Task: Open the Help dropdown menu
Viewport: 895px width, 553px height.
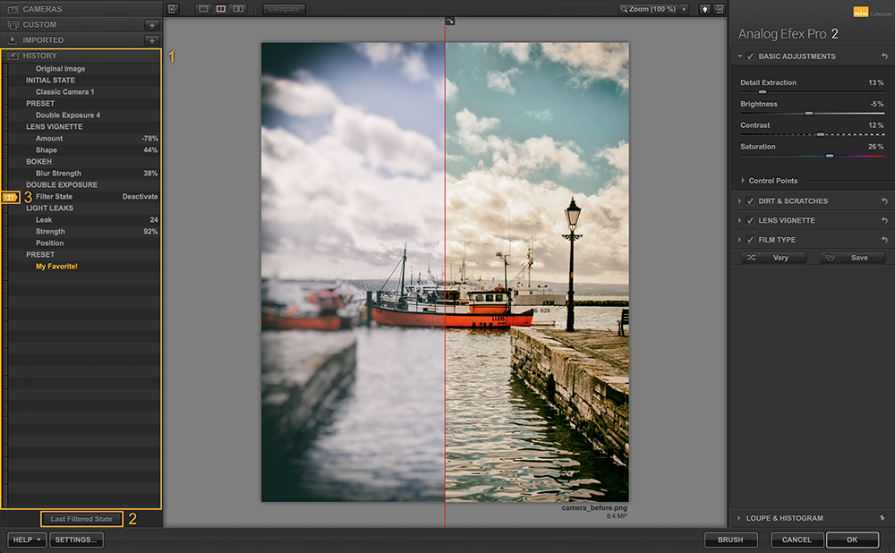Action: click(x=27, y=540)
